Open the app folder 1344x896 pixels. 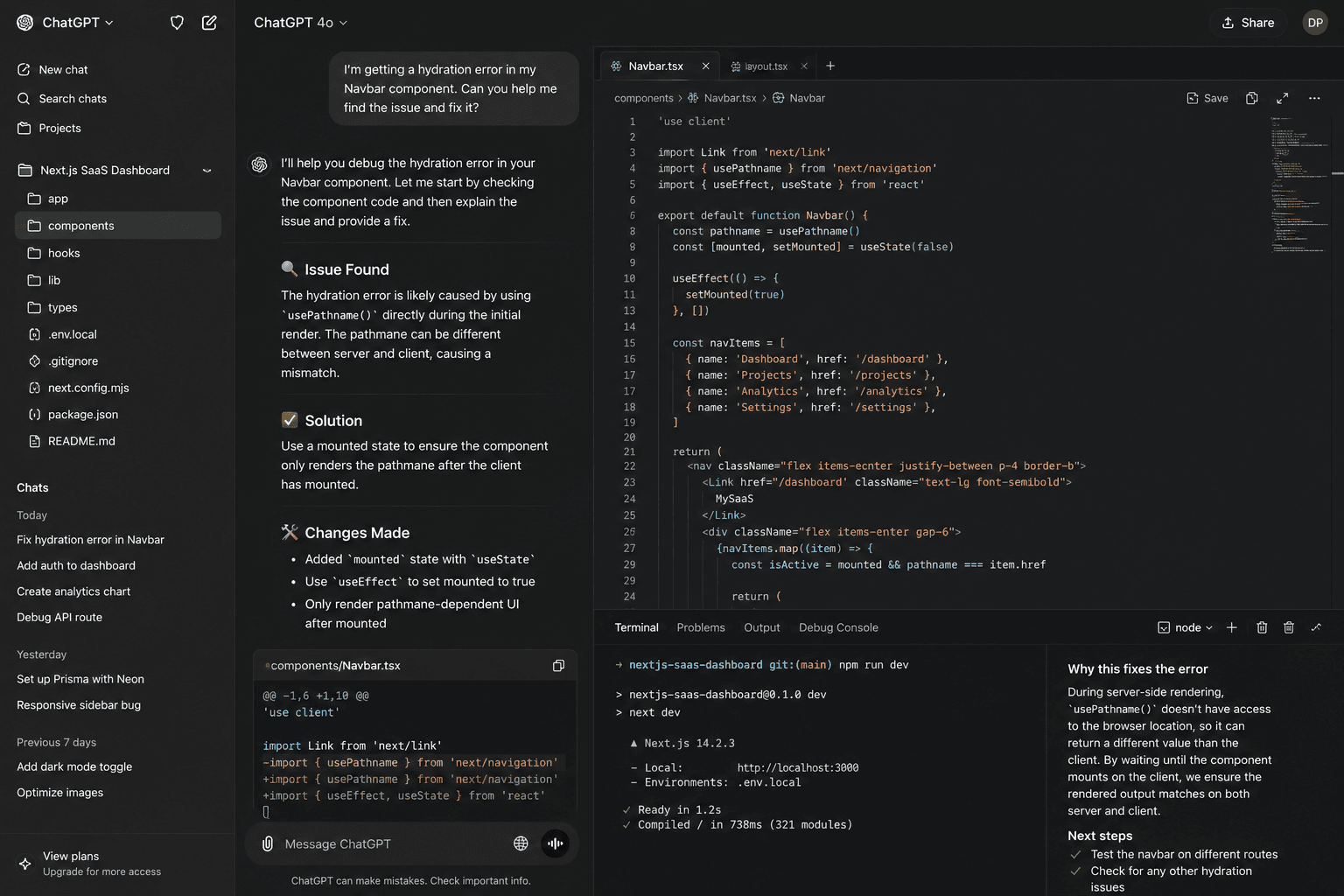(117, 199)
